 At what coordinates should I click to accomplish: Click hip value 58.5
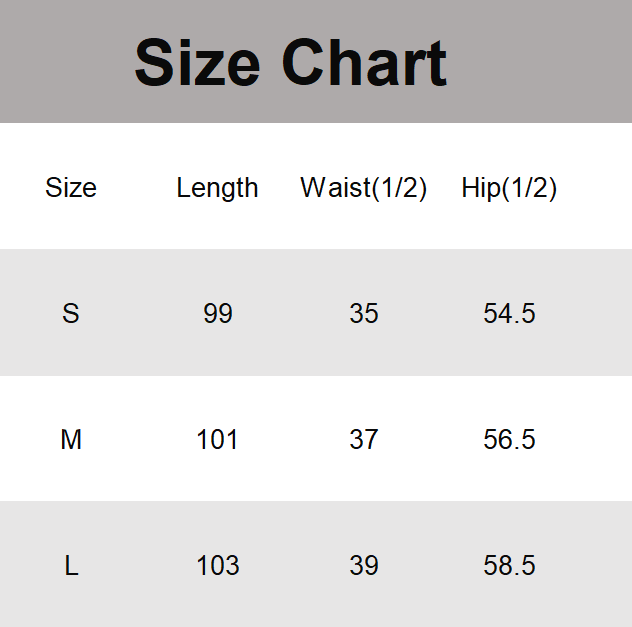click(x=509, y=566)
